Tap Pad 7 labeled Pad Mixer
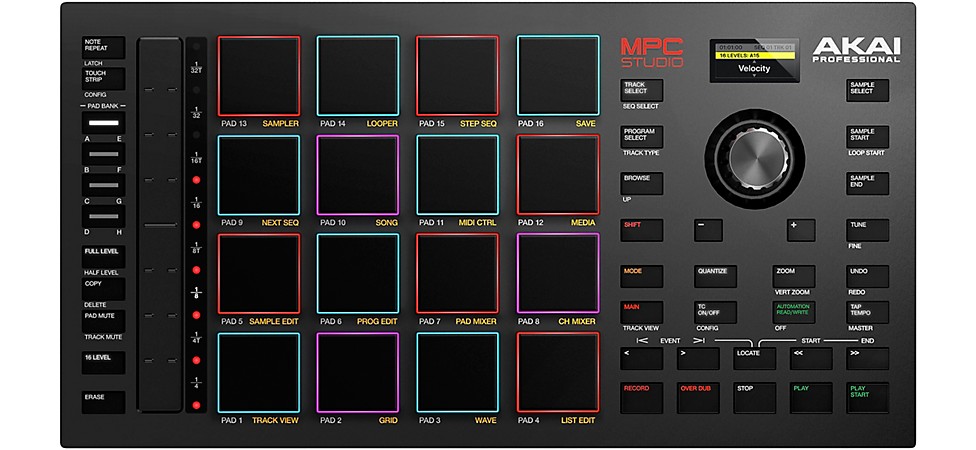 tap(458, 274)
